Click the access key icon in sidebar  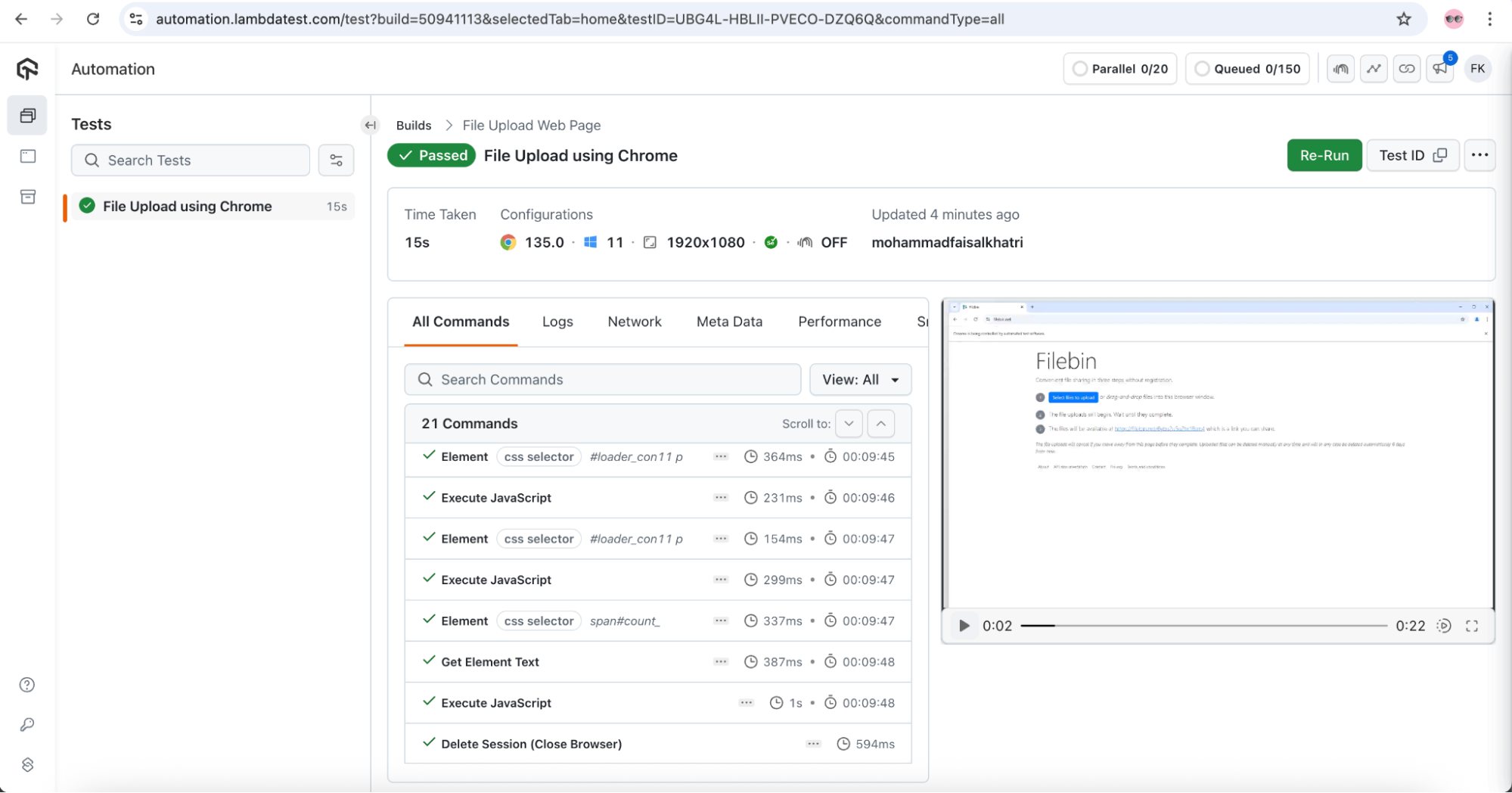(27, 725)
